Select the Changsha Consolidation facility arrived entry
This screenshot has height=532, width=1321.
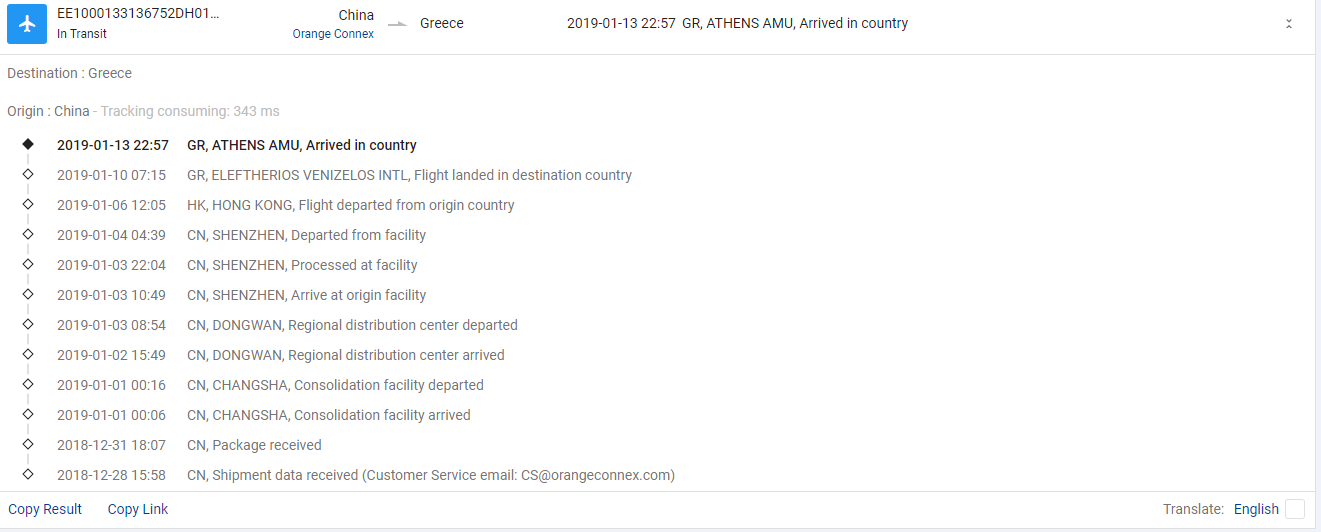pos(328,415)
